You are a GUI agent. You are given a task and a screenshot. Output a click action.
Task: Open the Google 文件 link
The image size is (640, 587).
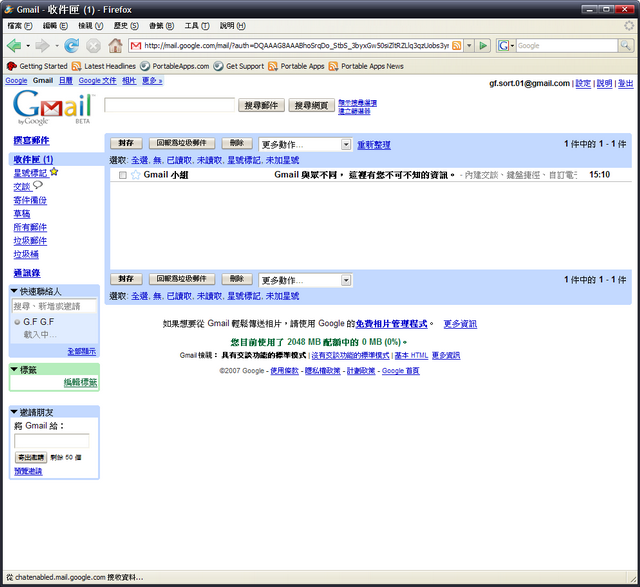coord(98,80)
